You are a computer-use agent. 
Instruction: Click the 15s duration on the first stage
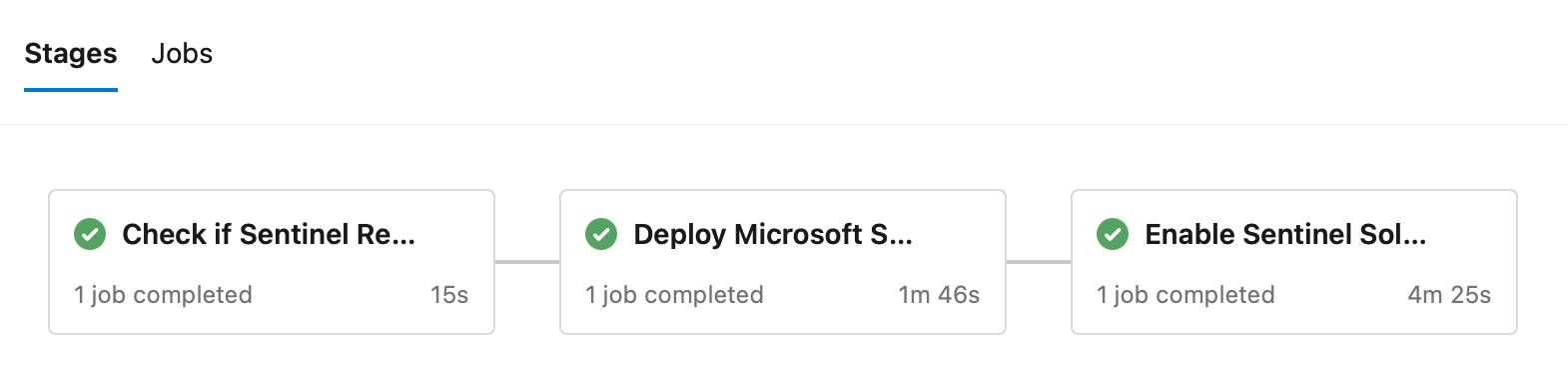coord(449,295)
